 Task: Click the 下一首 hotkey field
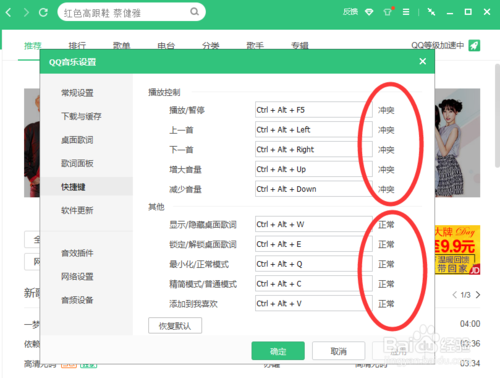point(314,149)
